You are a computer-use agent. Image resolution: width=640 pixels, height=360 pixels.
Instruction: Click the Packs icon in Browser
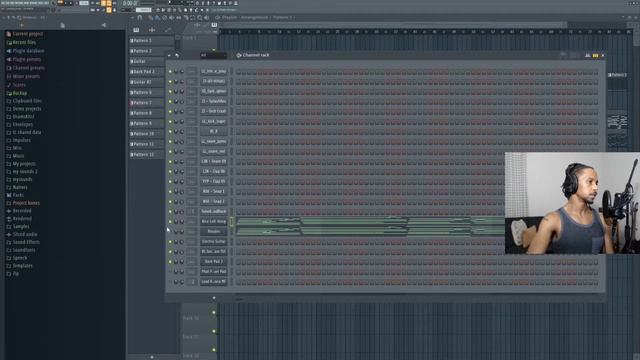pos(9,195)
